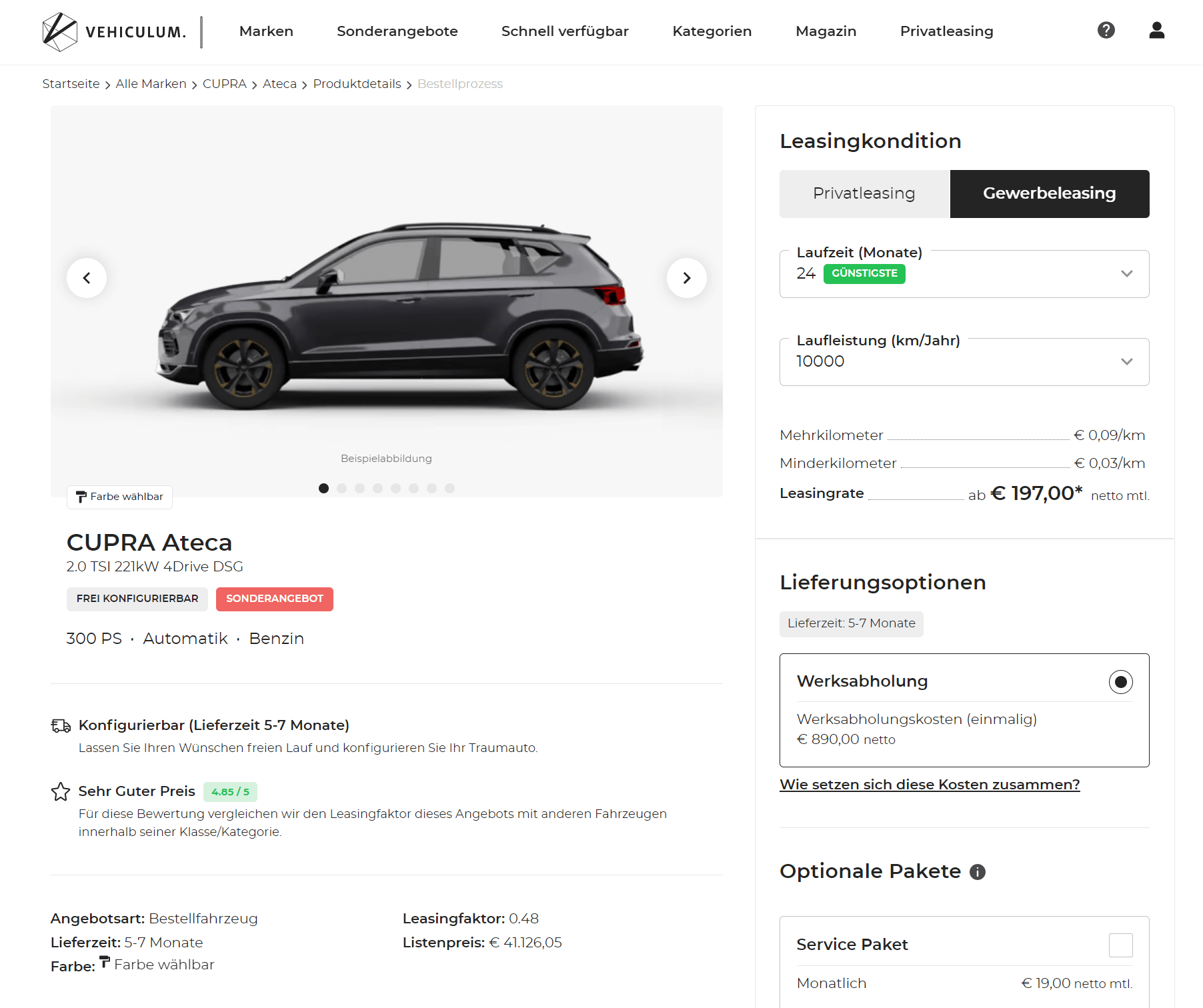
Task: Click the Minderkilometer € 0,03/km value
Action: 1110,463
